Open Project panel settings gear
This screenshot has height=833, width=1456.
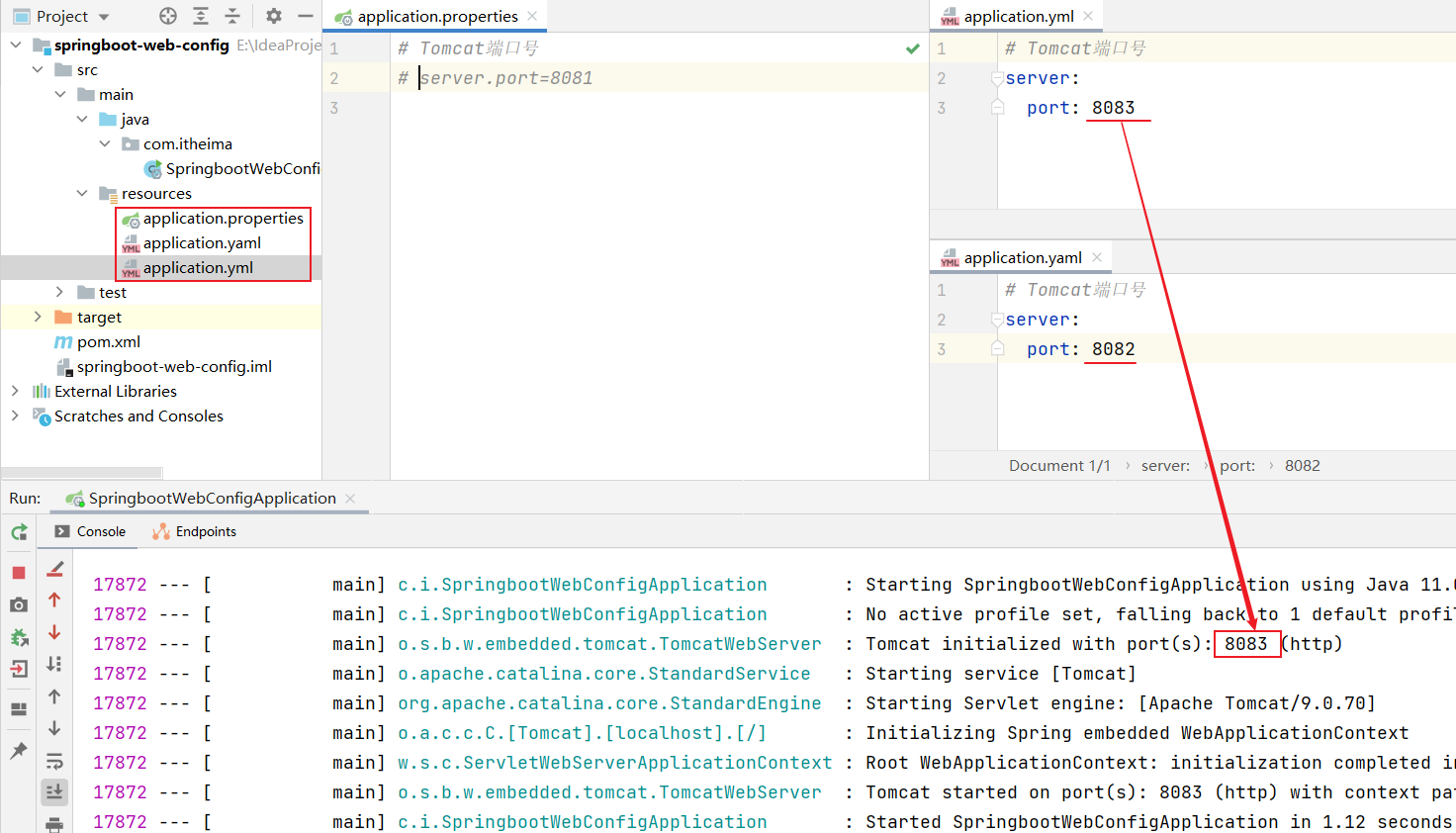pos(274,16)
